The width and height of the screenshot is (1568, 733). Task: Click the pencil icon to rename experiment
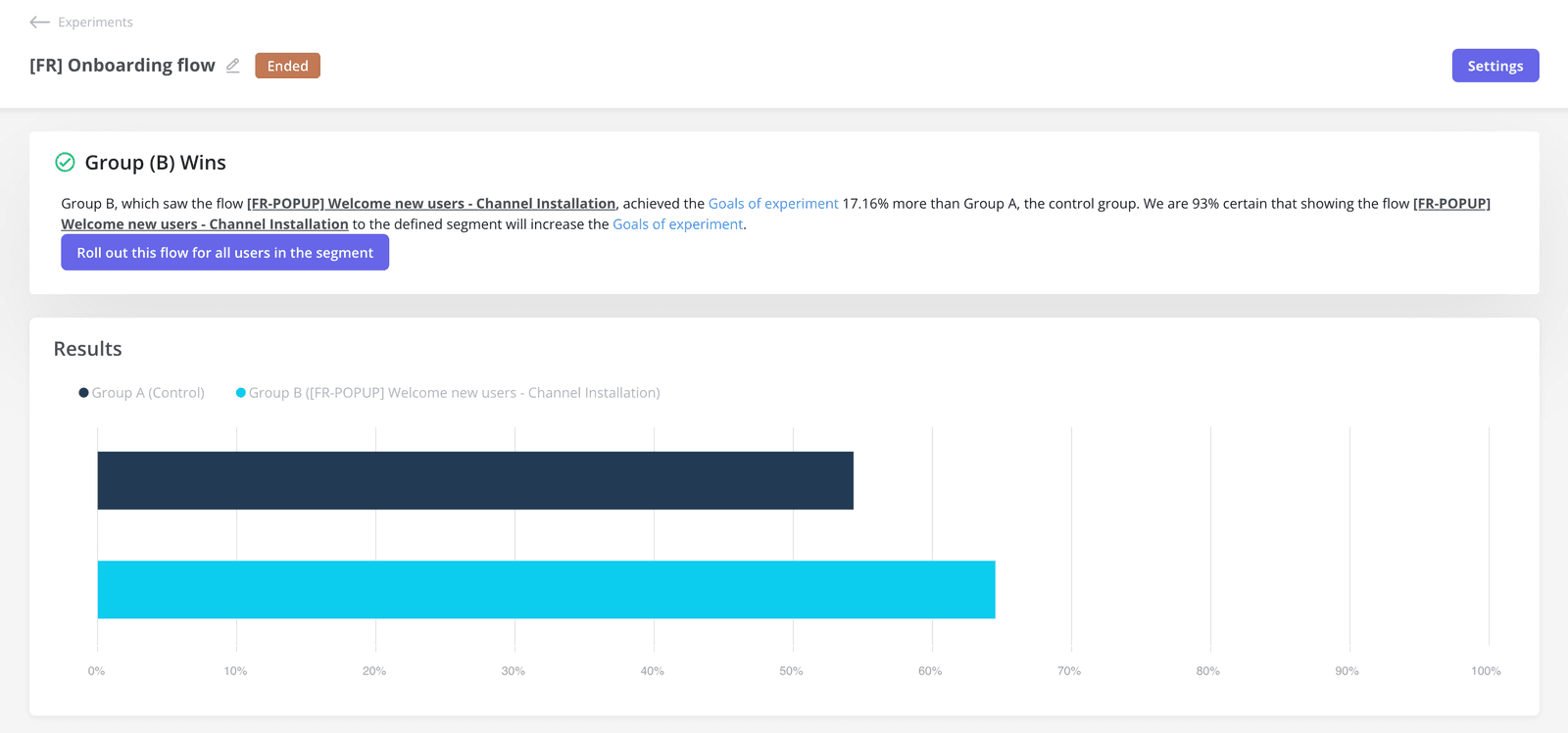point(233,66)
